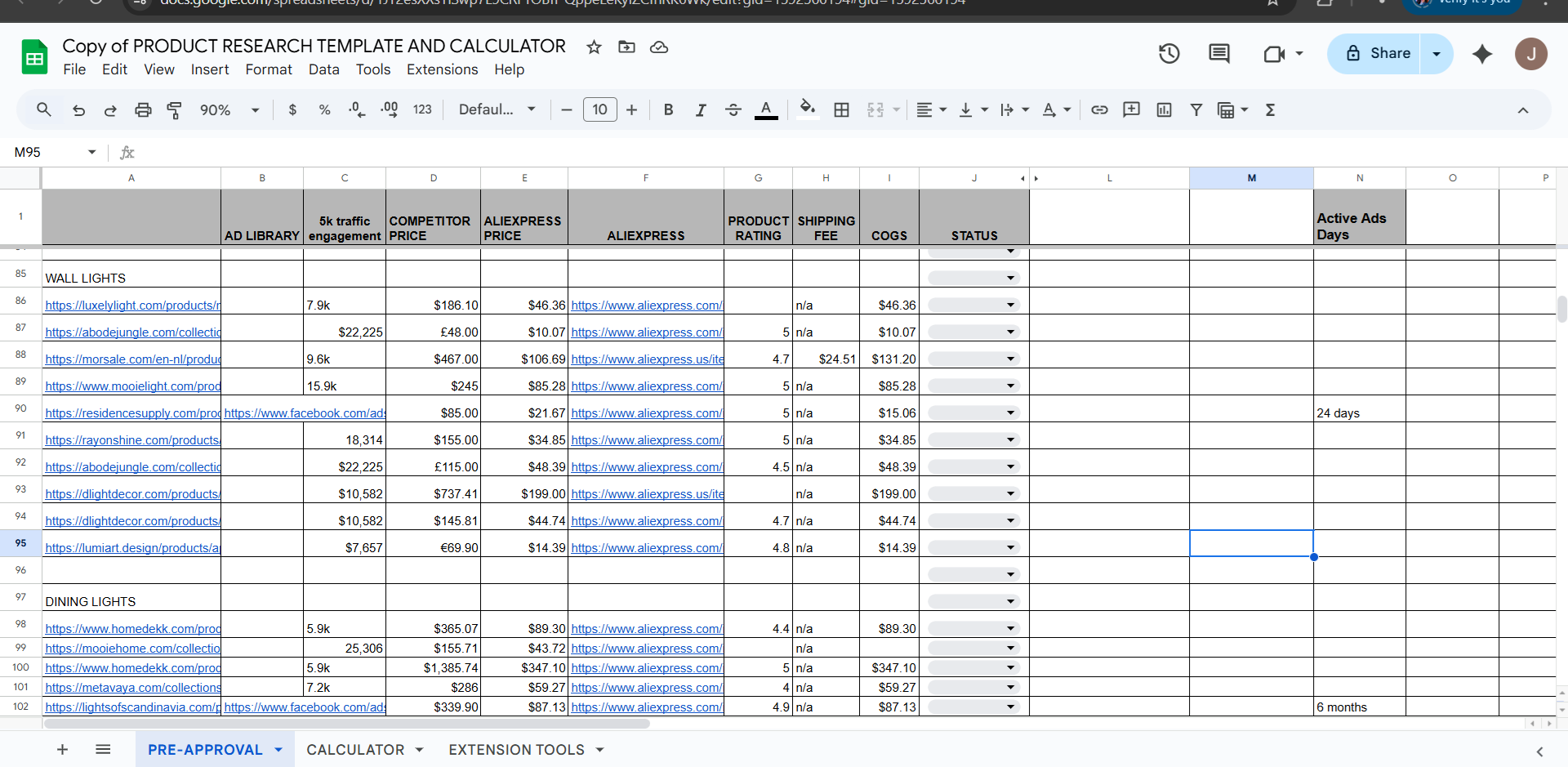Viewport: 1568px width, 767px height.
Task: Open the zoom level 90% dropdown
Action: (229, 110)
